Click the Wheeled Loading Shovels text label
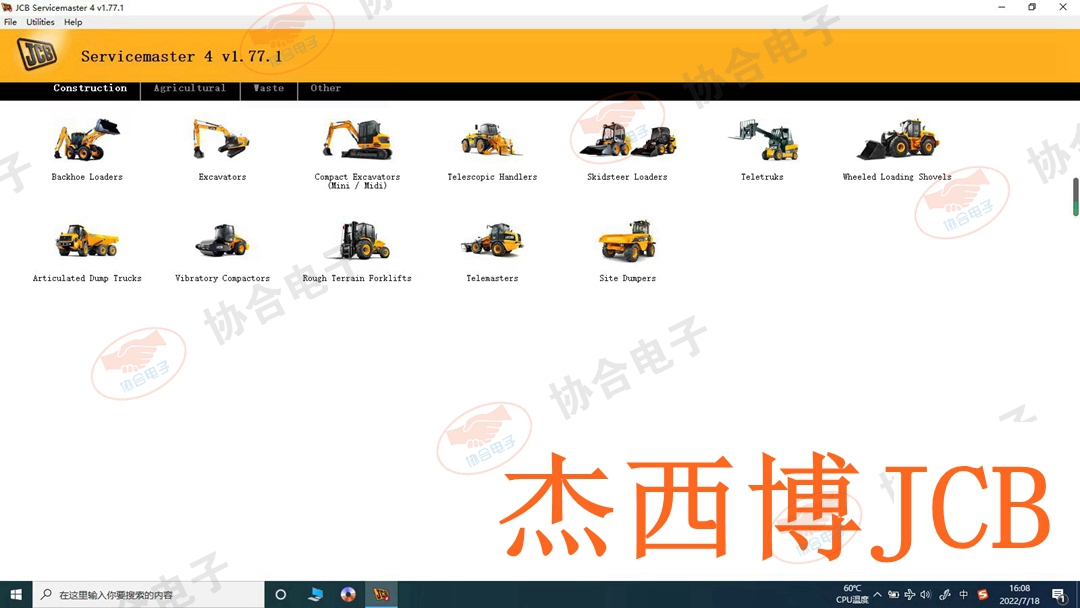Screen dimensions: 1080x608 click(897, 177)
